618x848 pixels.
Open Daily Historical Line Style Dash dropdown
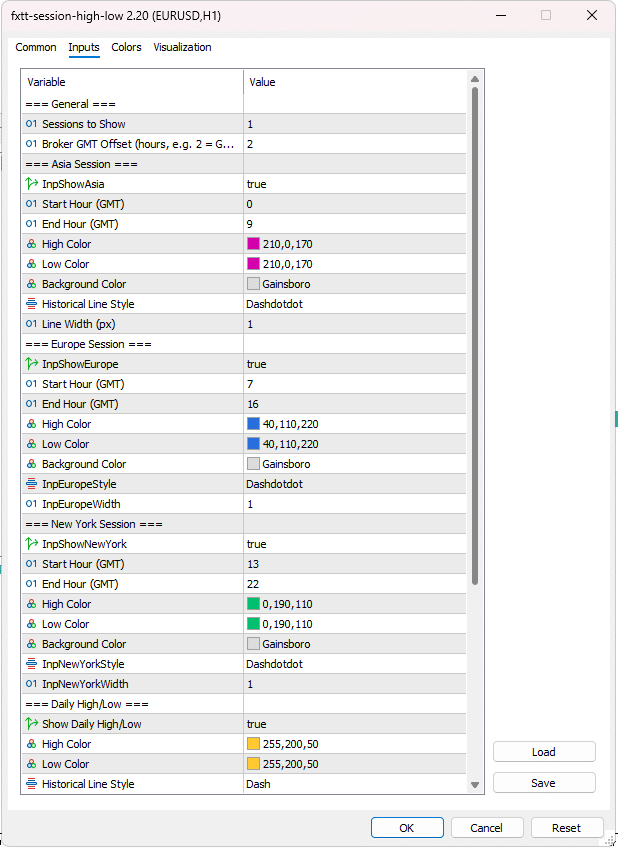[x=355, y=784]
